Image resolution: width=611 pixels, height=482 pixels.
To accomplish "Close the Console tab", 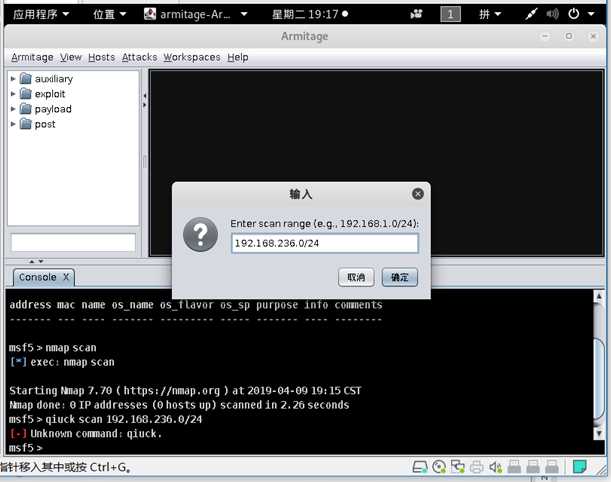I will click(66, 277).
